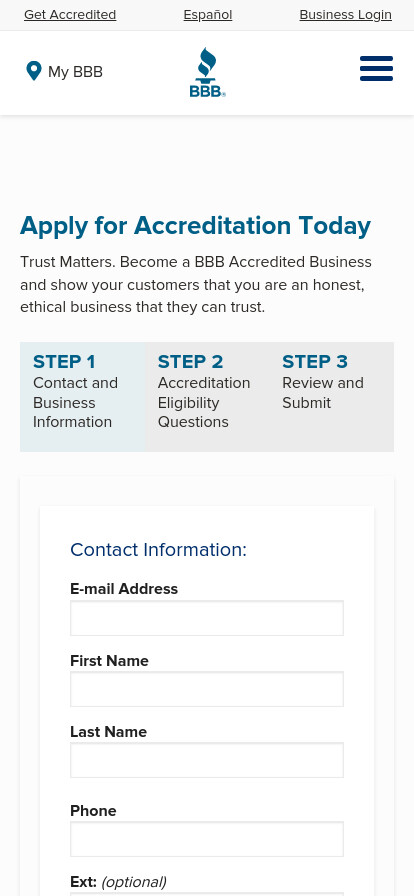Go to Business Login
414x896 pixels.
point(345,15)
